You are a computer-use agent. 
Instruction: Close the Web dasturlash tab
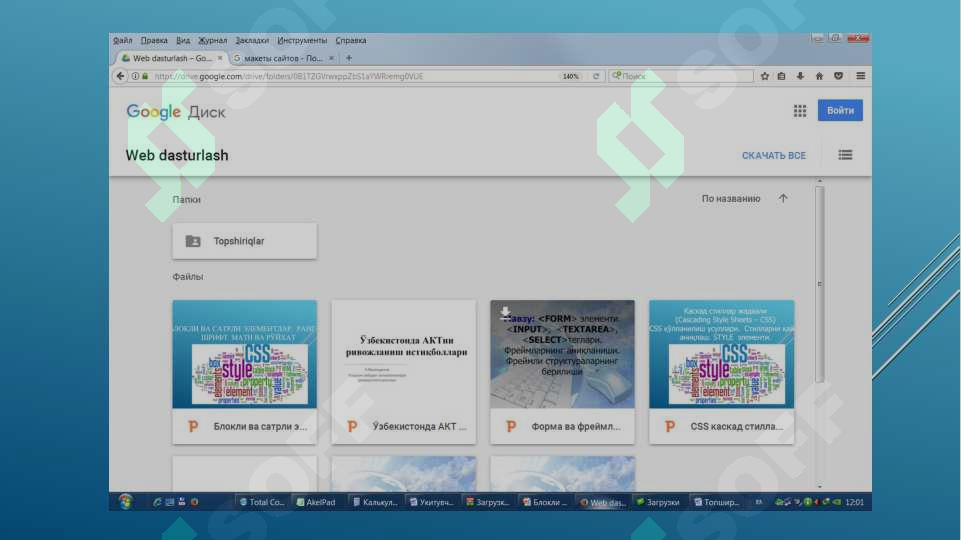220,58
